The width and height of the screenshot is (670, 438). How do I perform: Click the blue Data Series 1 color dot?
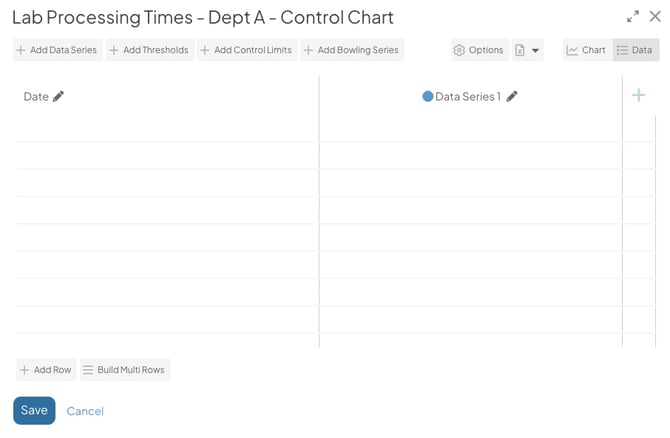427,97
